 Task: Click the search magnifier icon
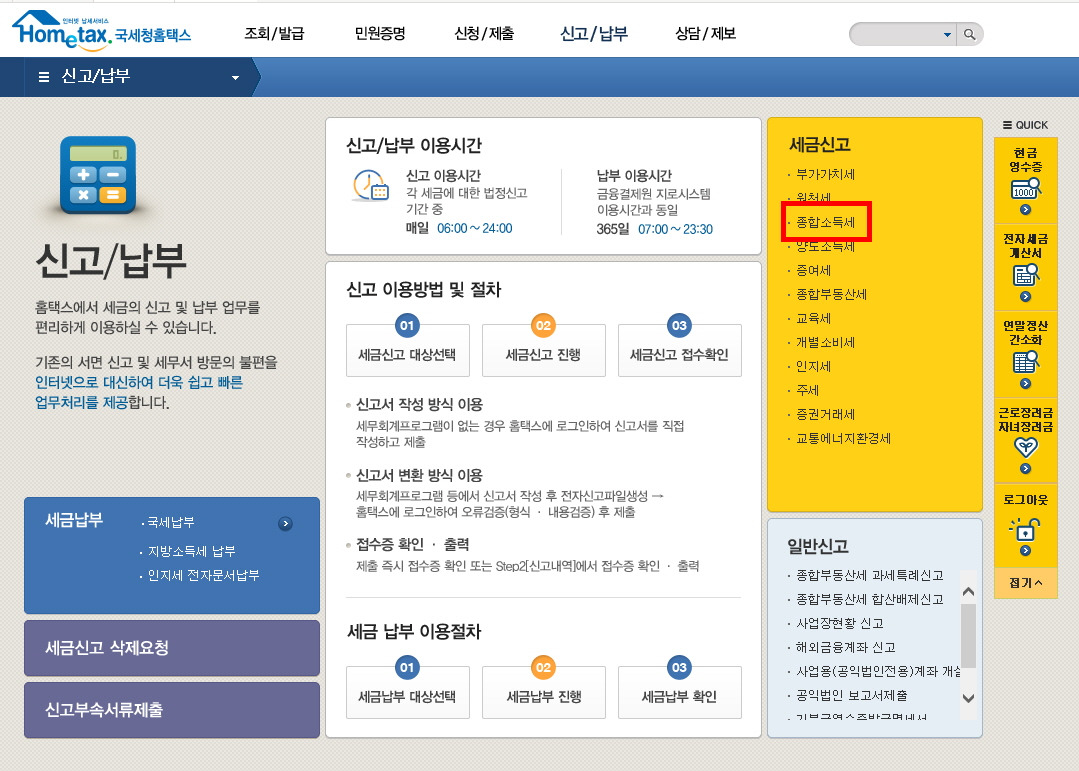pyautogui.click(x=966, y=33)
